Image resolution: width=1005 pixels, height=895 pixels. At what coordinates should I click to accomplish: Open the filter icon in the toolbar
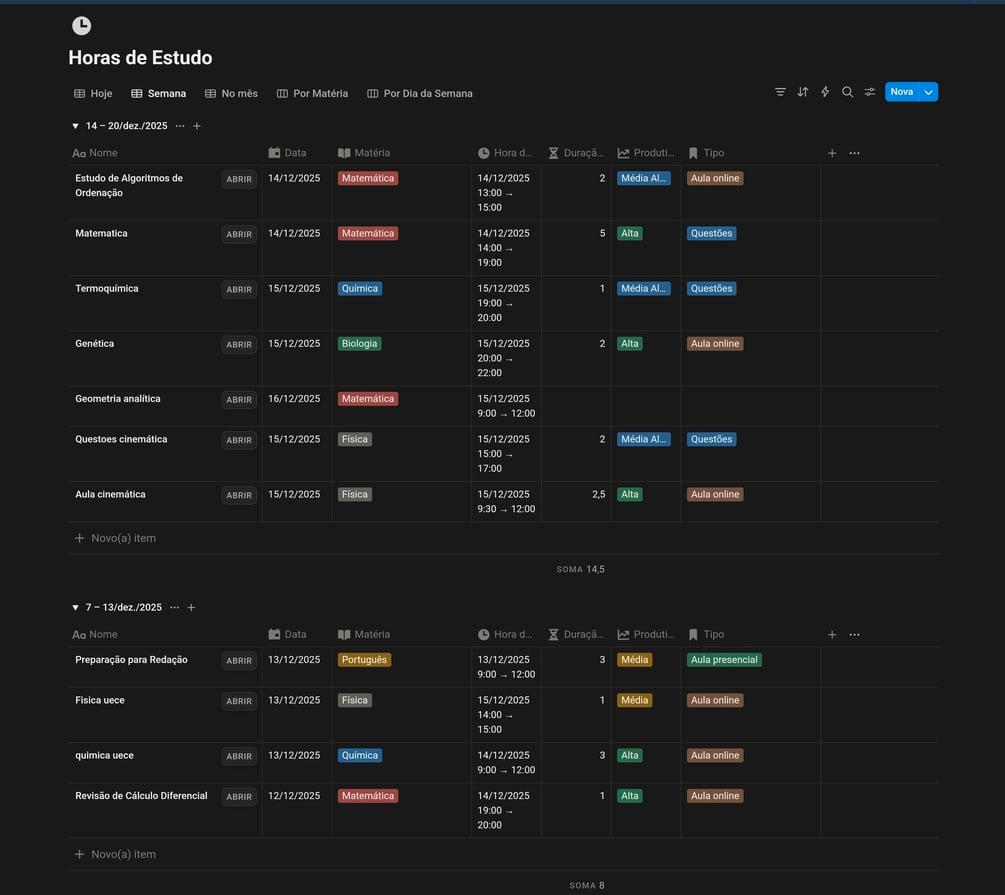pos(780,92)
